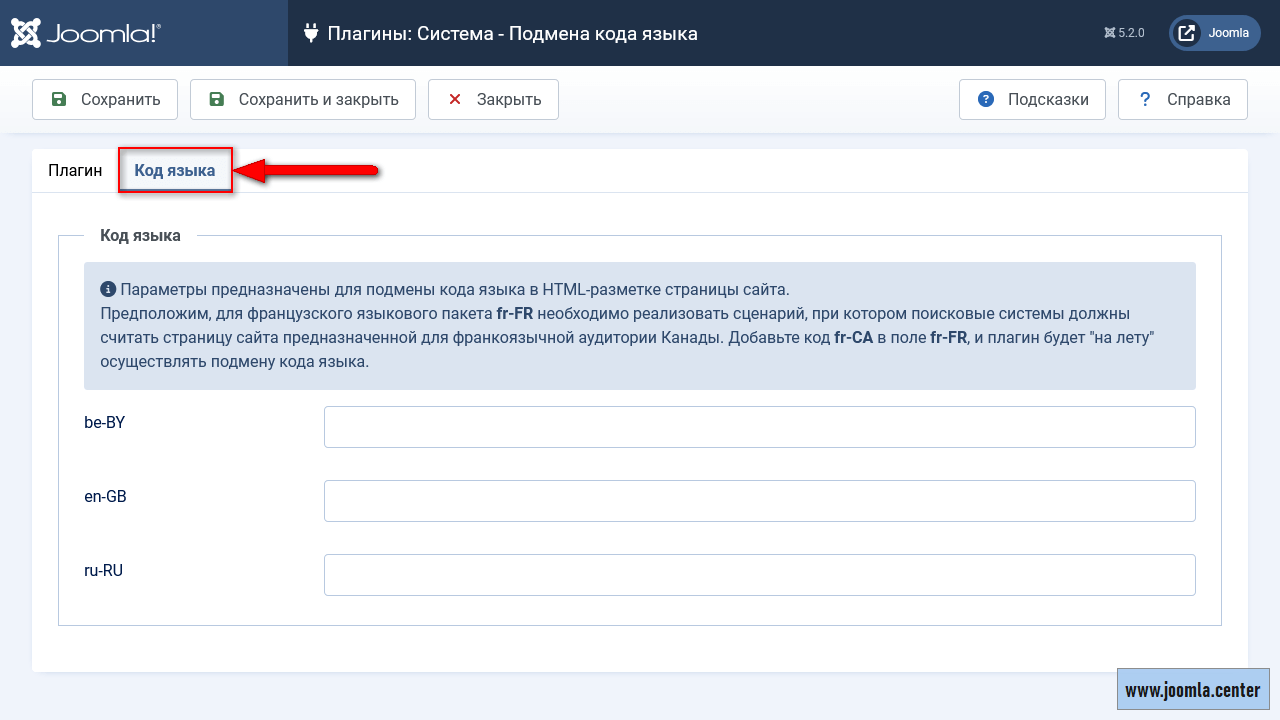Click the Joomla! logo in the header
This screenshot has width=1280, height=720.
tap(86, 33)
